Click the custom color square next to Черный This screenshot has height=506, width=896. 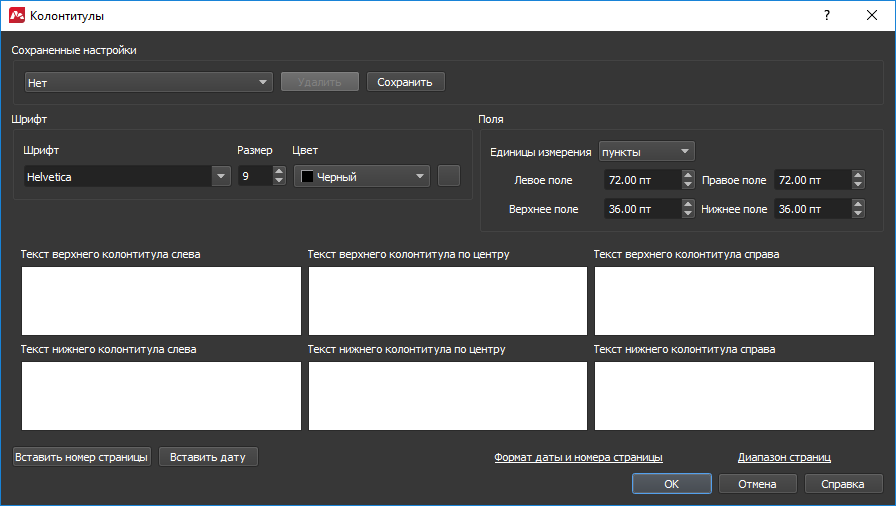pyautogui.click(x=449, y=175)
